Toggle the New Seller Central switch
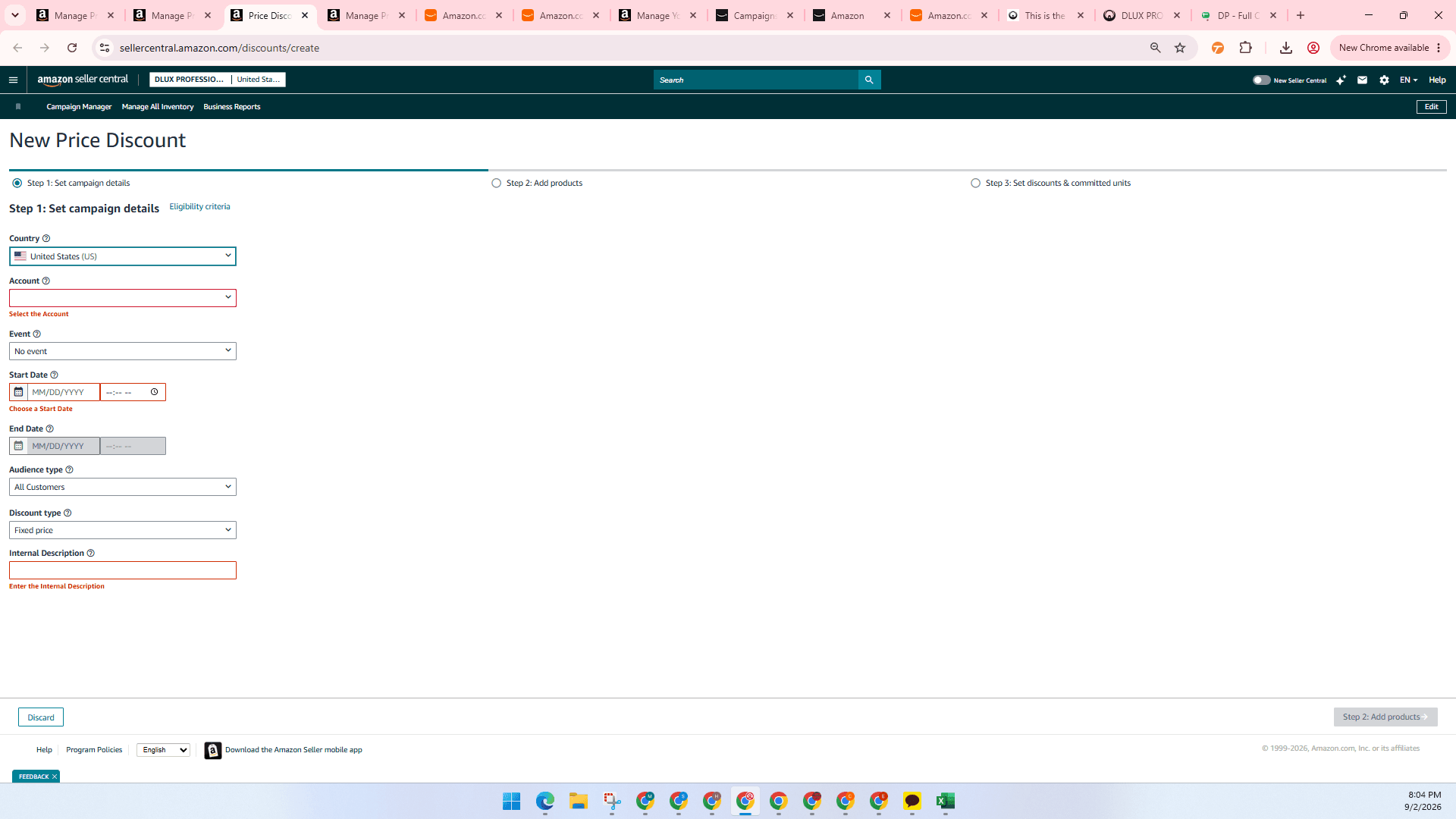Image resolution: width=1456 pixels, height=819 pixels. point(1261,80)
